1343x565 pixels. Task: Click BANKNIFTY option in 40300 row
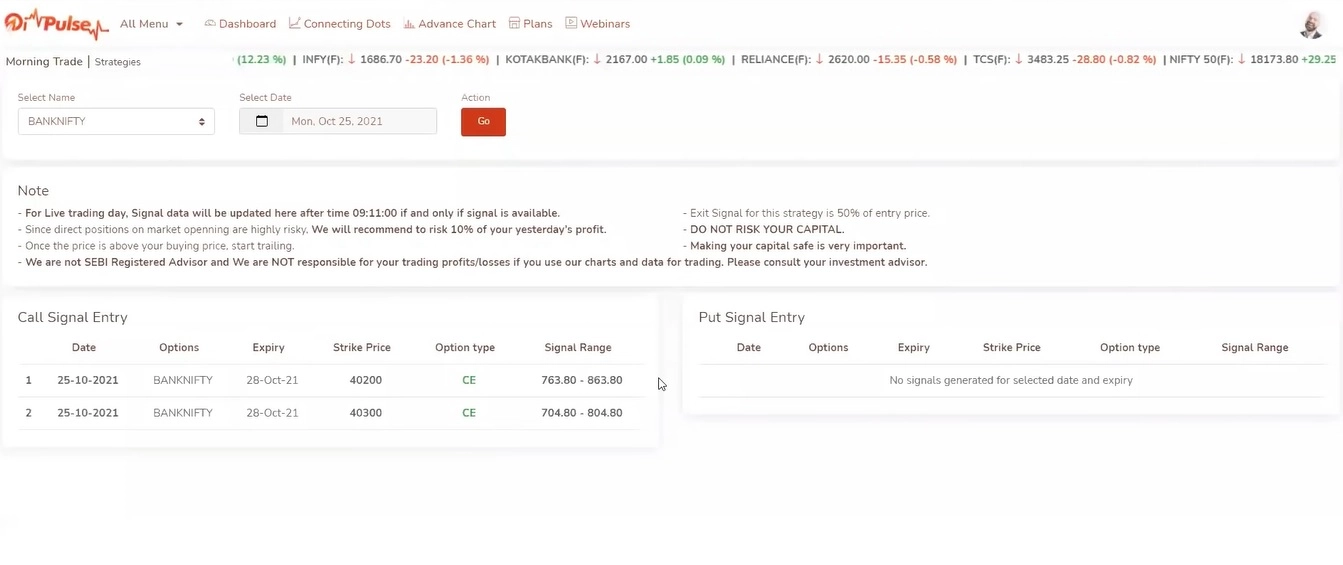[x=183, y=413]
